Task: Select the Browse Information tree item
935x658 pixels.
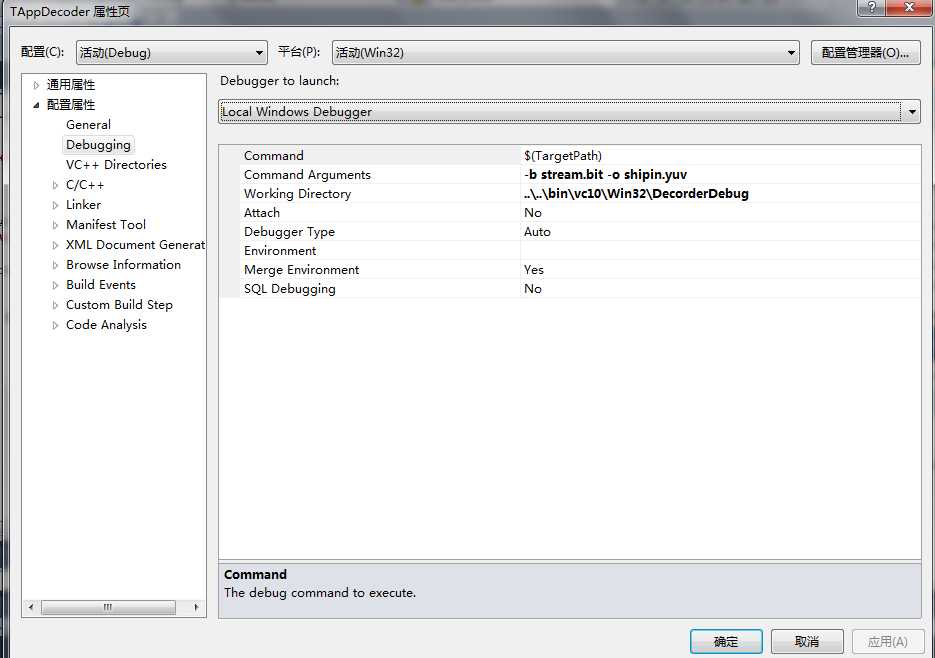Action: click(x=123, y=265)
